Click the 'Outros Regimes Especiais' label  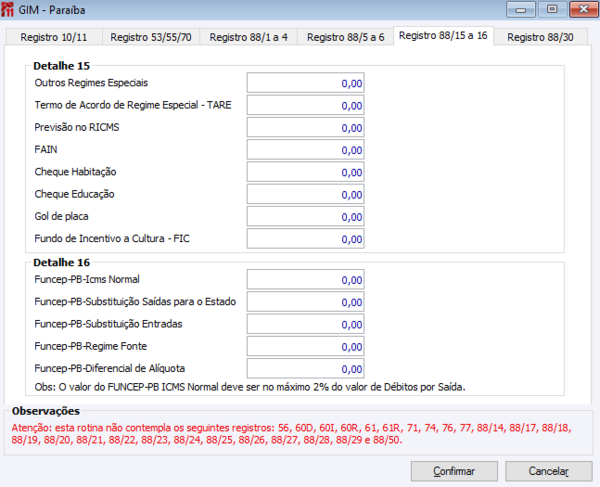click(91, 83)
